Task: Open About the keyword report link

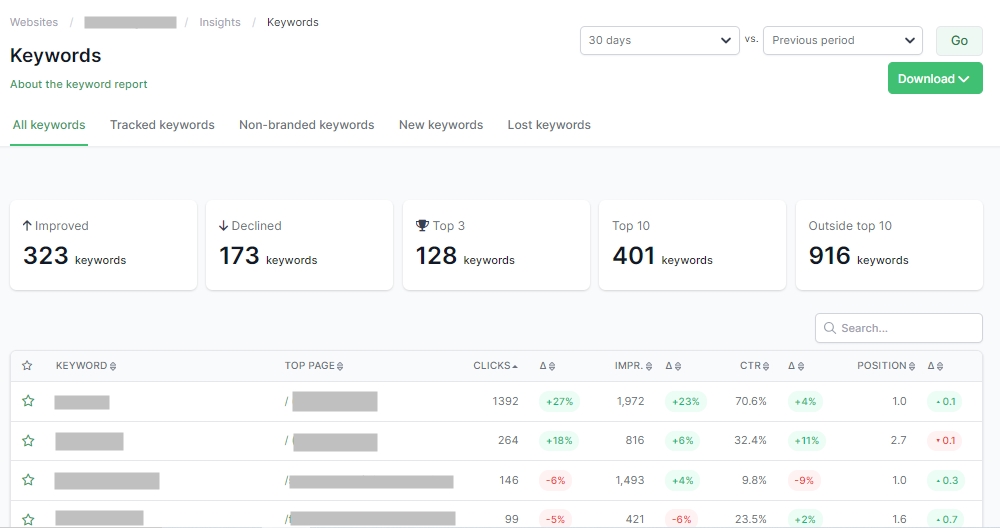Action: 78,84
